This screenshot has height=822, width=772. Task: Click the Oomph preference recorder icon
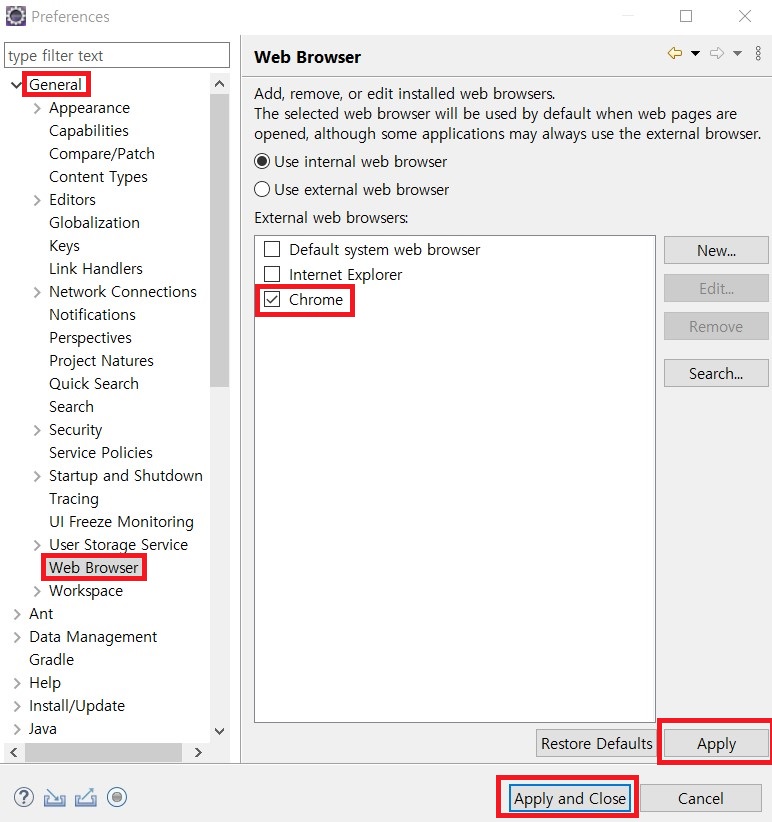(117, 797)
